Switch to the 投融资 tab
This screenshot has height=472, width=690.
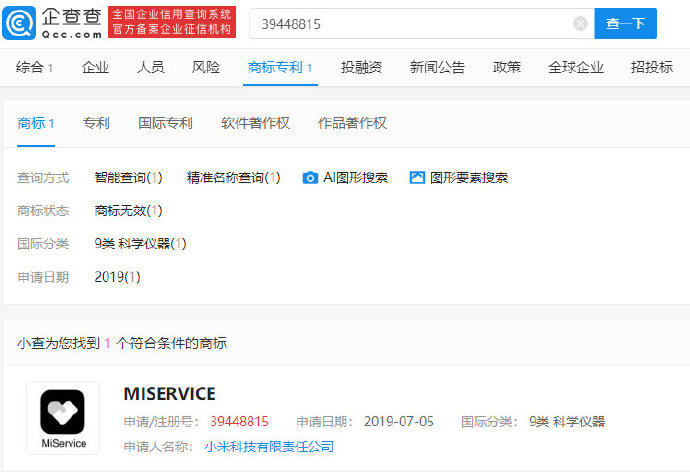point(361,67)
